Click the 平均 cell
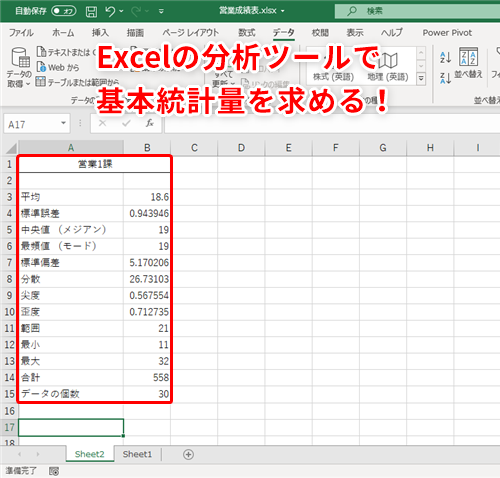 pyautogui.click(x=71, y=197)
